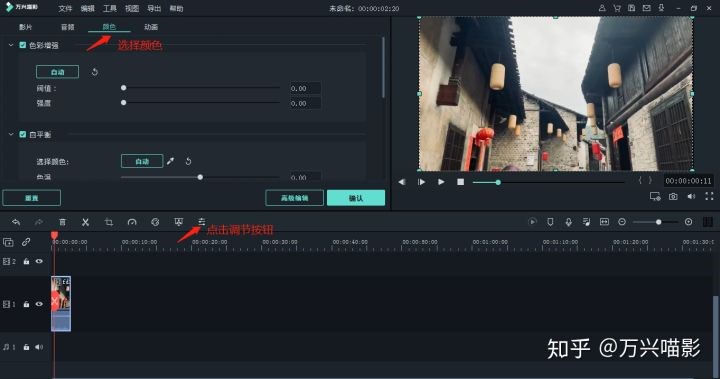Pick white balance color with eyedropper
The width and height of the screenshot is (720, 379).
pyautogui.click(x=170, y=161)
